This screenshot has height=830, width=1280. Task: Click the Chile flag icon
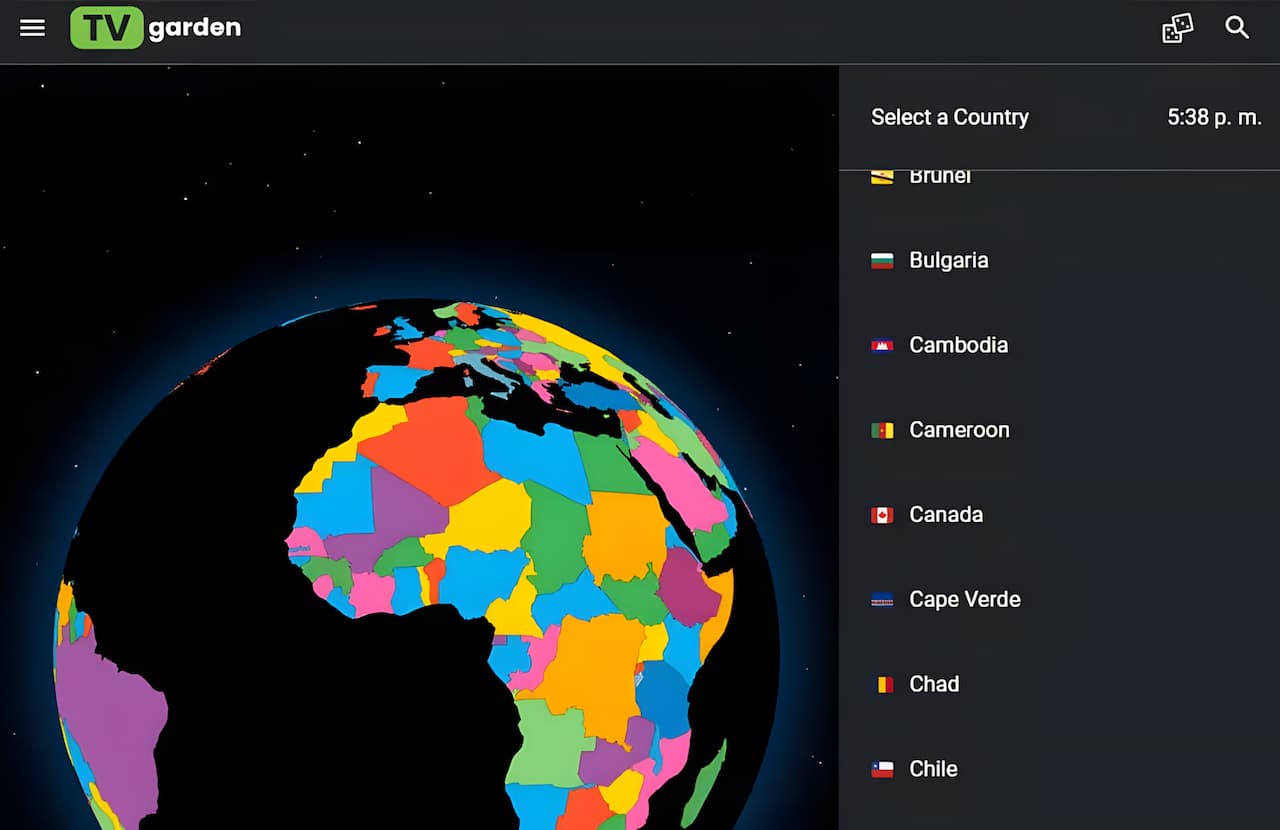[x=882, y=769]
